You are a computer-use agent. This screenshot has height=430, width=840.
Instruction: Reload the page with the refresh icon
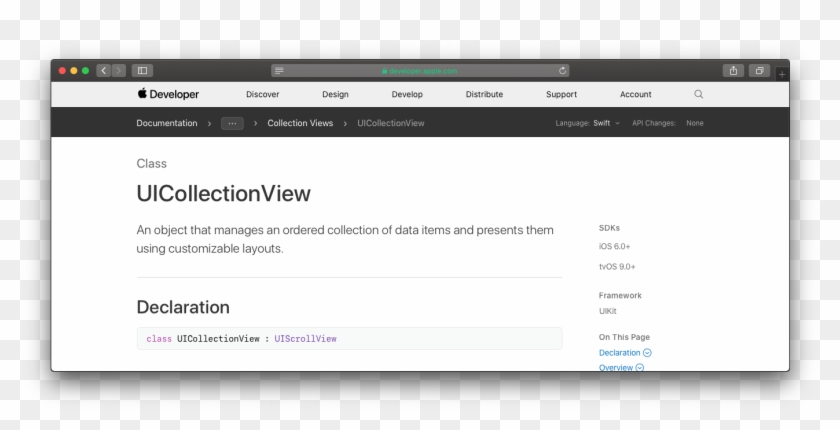(562, 71)
